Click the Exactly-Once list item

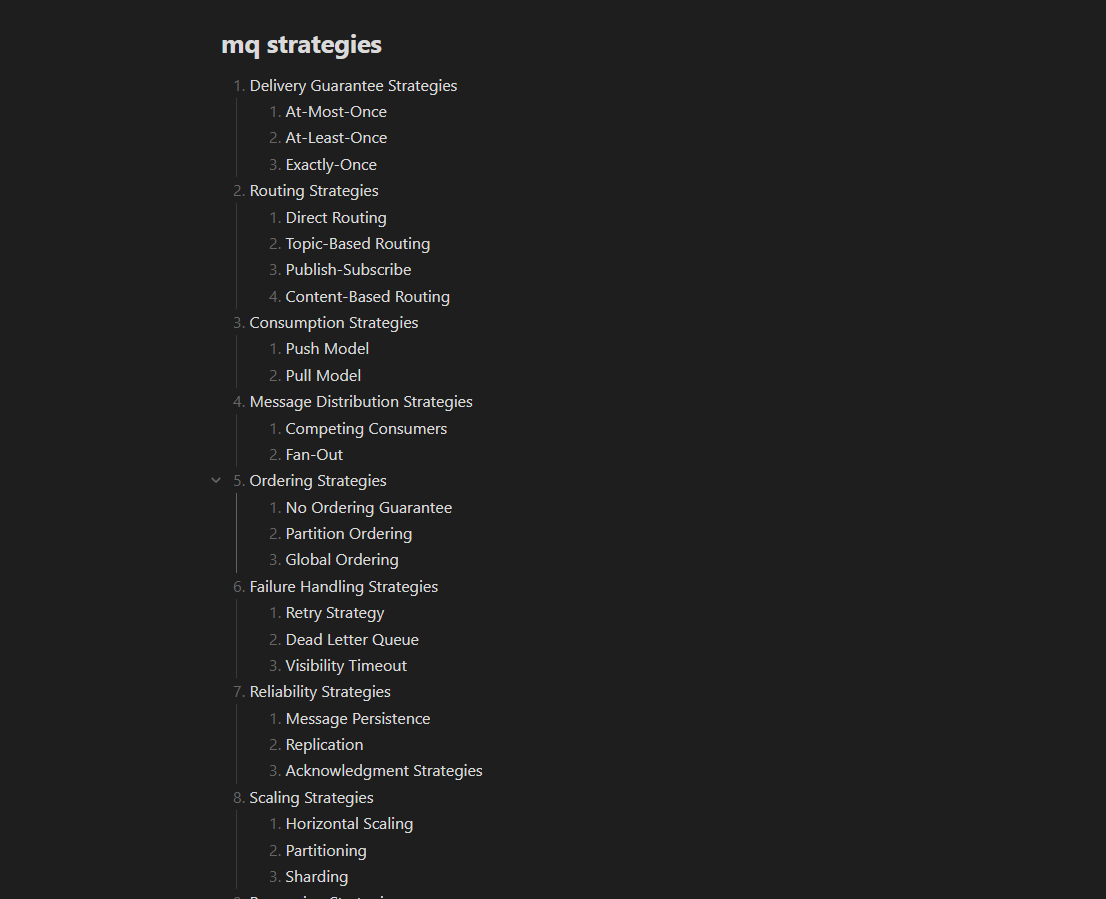(x=331, y=165)
